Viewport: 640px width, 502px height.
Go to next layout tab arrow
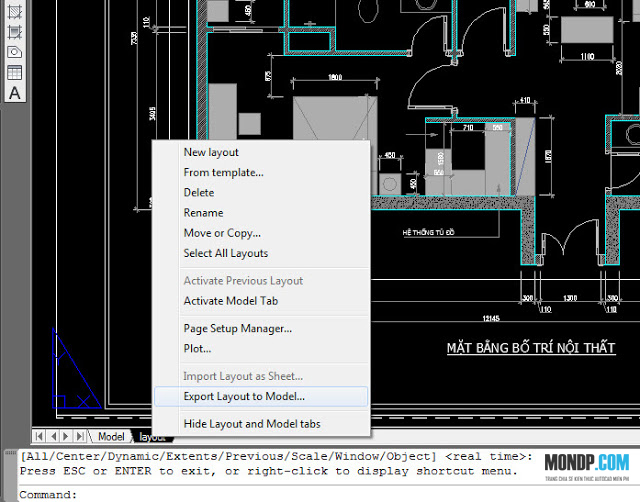click(x=66, y=436)
